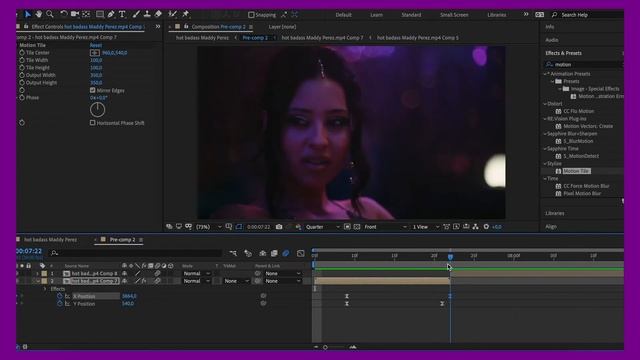The image size is (640, 360).
Task: Select the Rotation tool
Action: pyautogui.click(x=64, y=14)
